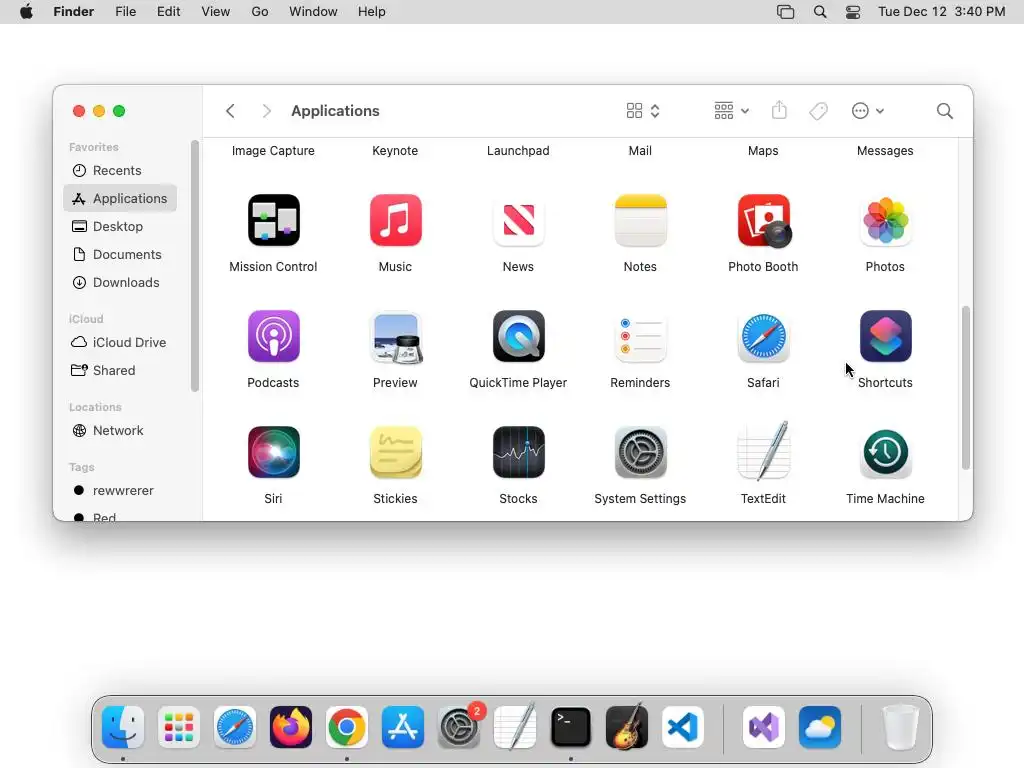Click the sidebar vertical scrollbar
Screen dimensions: 1024x768
[x=195, y=266]
